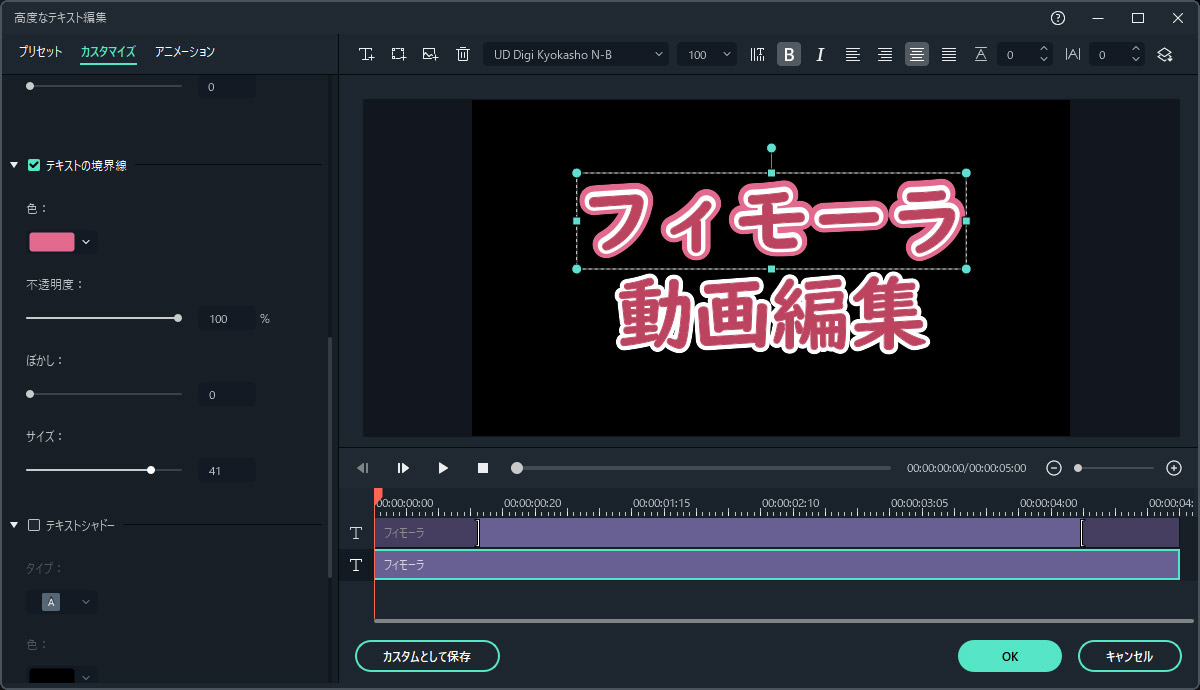This screenshot has height=690, width=1200.
Task: Open the font family dropdown
Action: (x=576, y=55)
